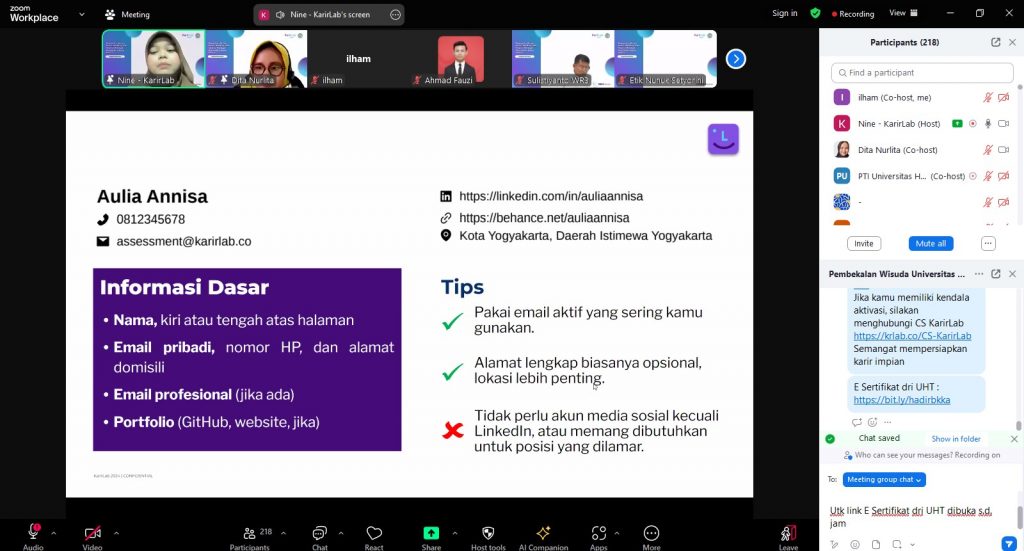Expand audio options arrow next to Audio

pos(54,533)
